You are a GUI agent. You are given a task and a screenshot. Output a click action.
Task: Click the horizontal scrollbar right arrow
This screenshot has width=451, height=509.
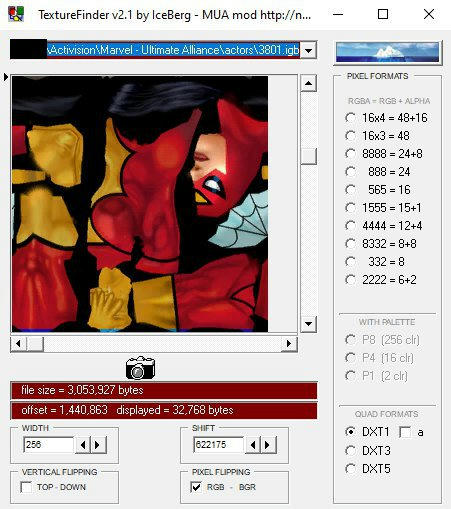pyautogui.click(x=289, y=344)
